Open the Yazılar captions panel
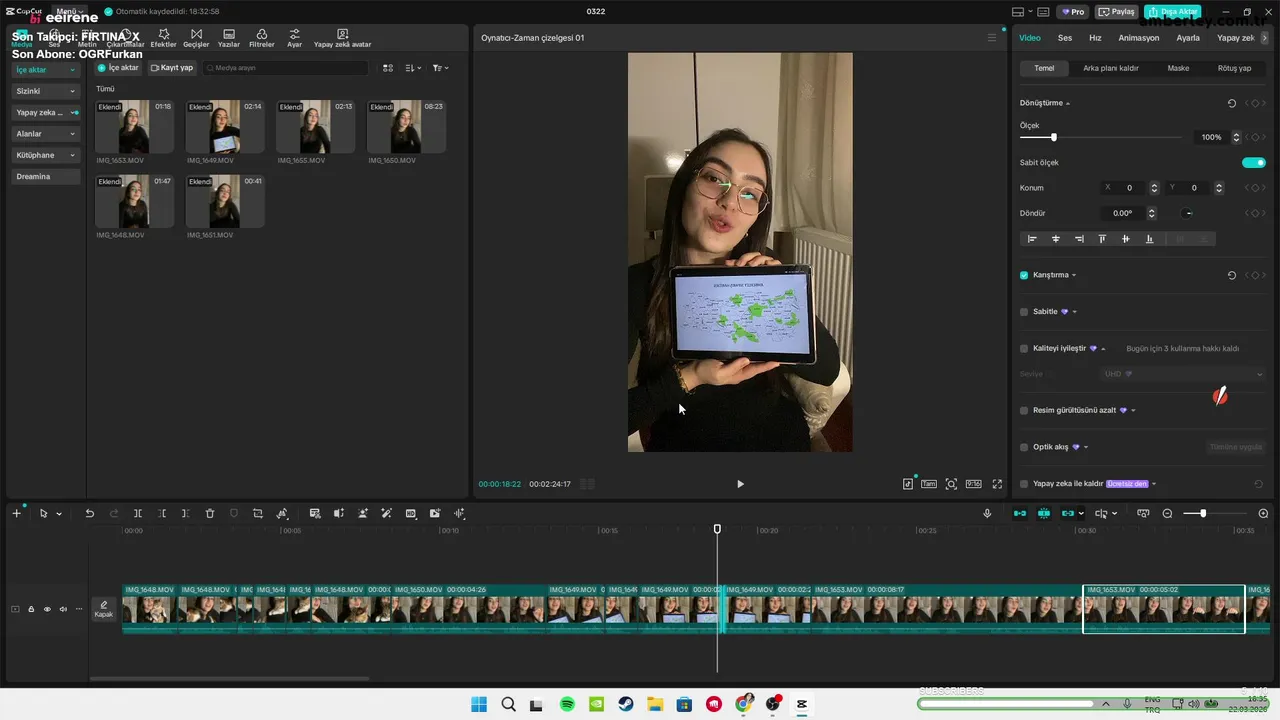Viewport: 1280px width, 720px height. point(229,38)
